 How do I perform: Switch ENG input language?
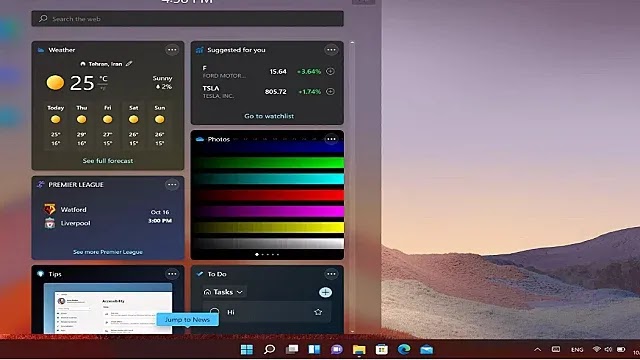click(x=577, y=350)
